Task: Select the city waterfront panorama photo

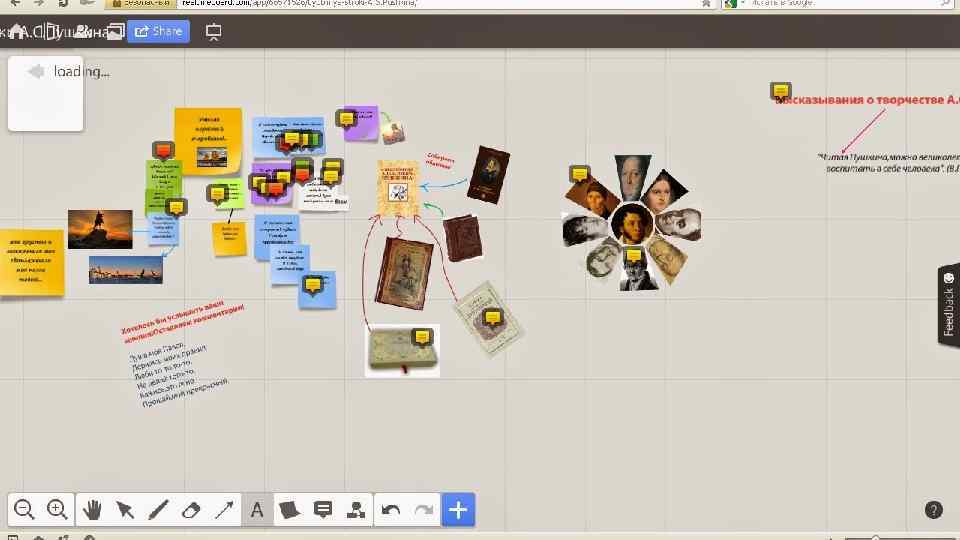Action: click(126, 270)
